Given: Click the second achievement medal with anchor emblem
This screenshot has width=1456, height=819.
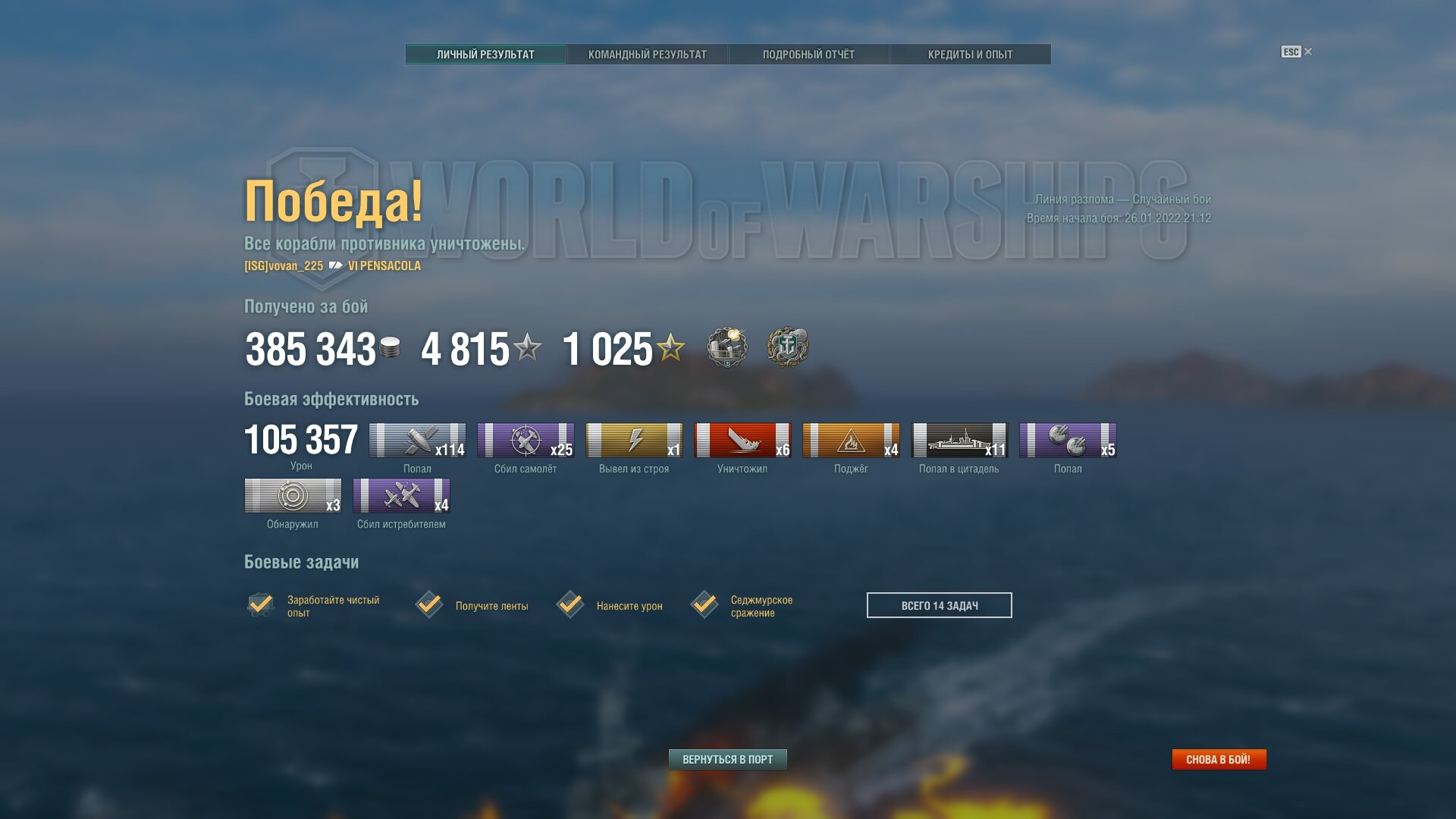Looking at the screenshot, I should click(x=788, y=347).
